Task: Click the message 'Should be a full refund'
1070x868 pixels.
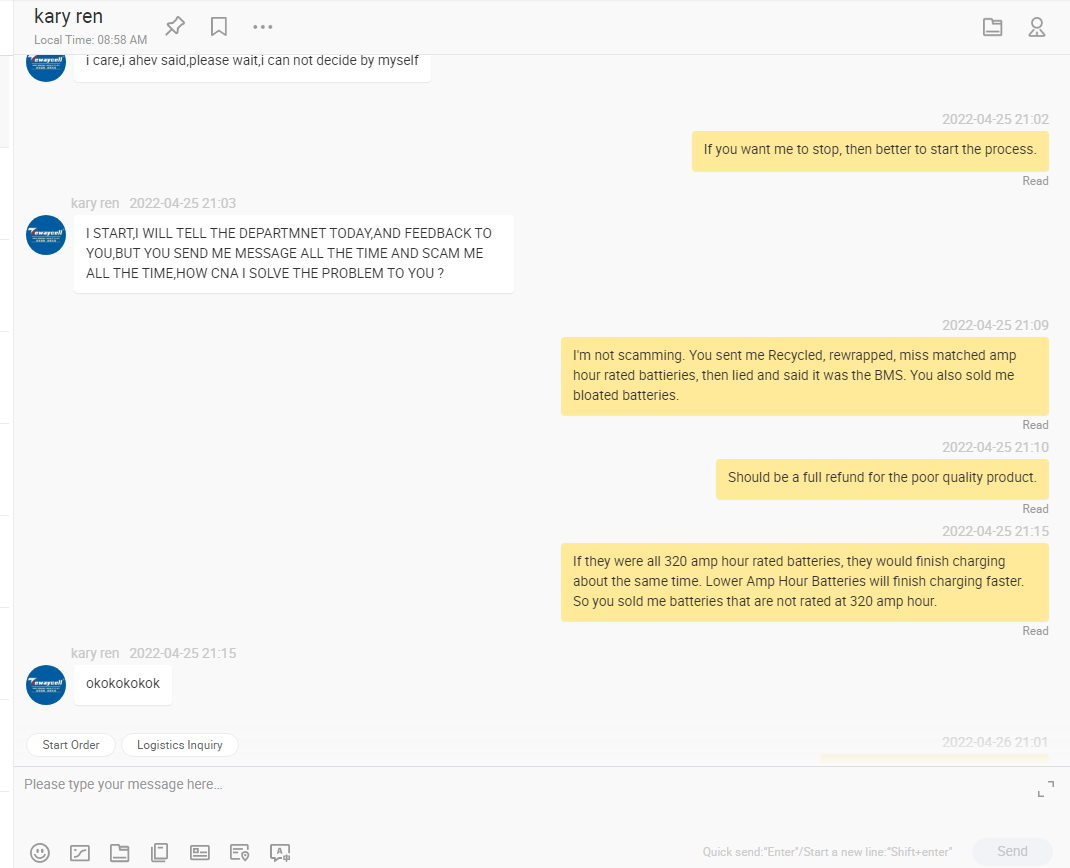Action: [882, 479]
